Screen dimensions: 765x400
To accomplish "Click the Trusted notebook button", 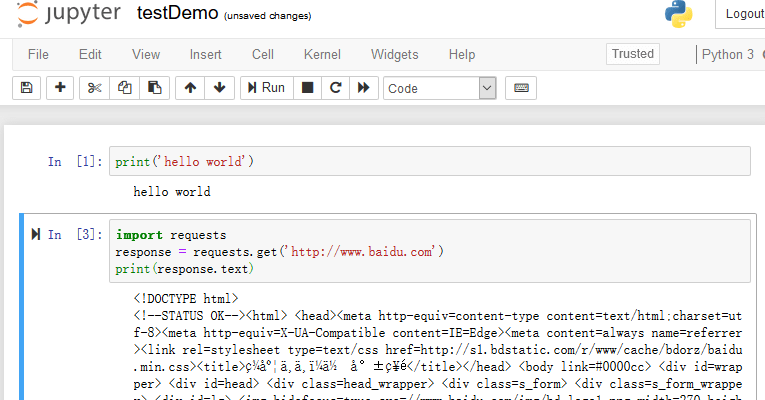I will pos(633,54).
